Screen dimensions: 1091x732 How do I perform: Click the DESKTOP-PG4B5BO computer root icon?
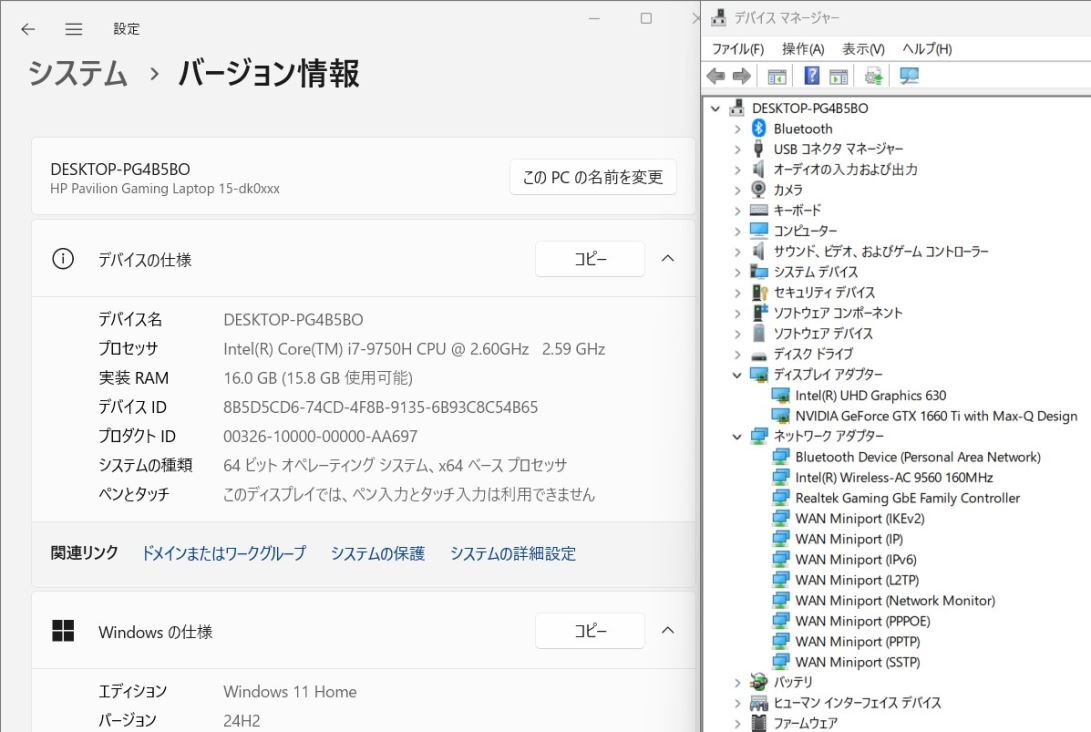737,108
